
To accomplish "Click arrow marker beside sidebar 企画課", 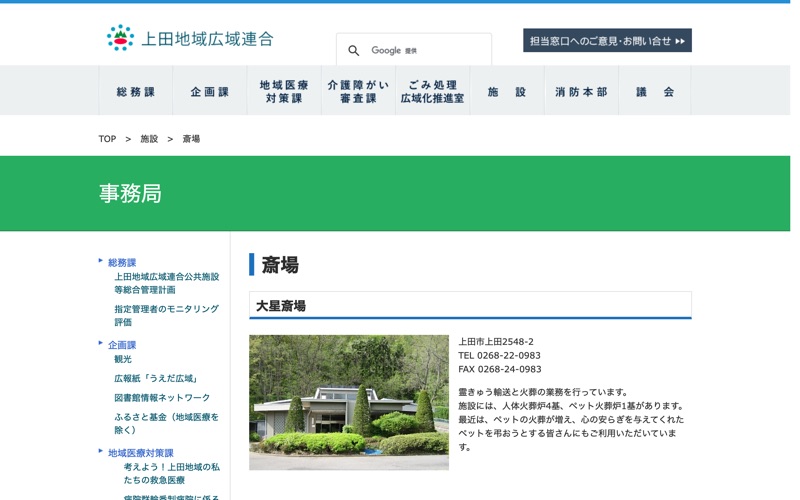I will (101, 343).
